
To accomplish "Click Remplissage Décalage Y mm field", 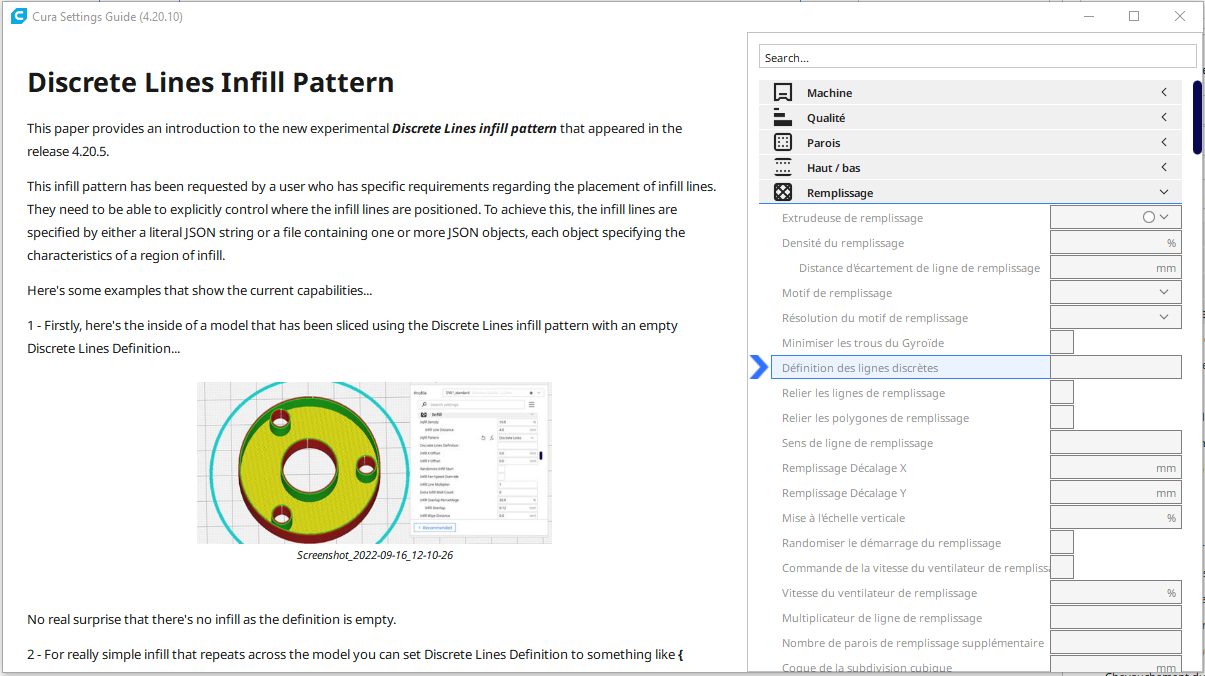I will (x=1116, y=492).
